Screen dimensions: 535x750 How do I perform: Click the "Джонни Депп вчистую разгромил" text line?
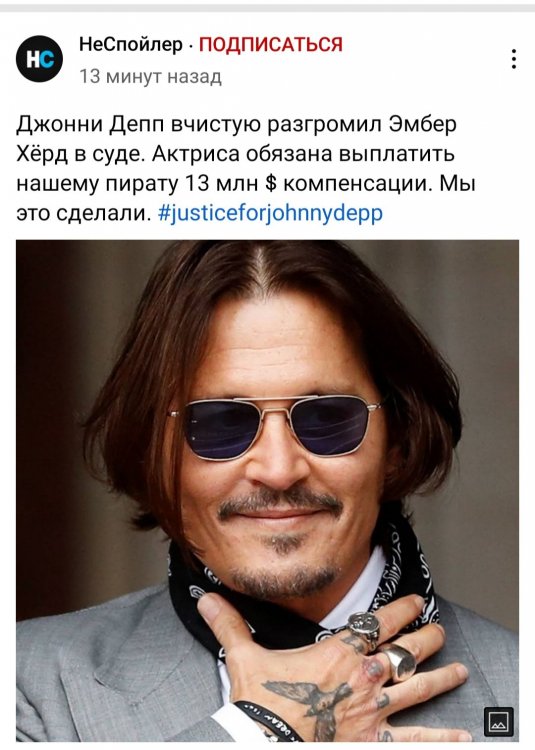tap(200, 124)
